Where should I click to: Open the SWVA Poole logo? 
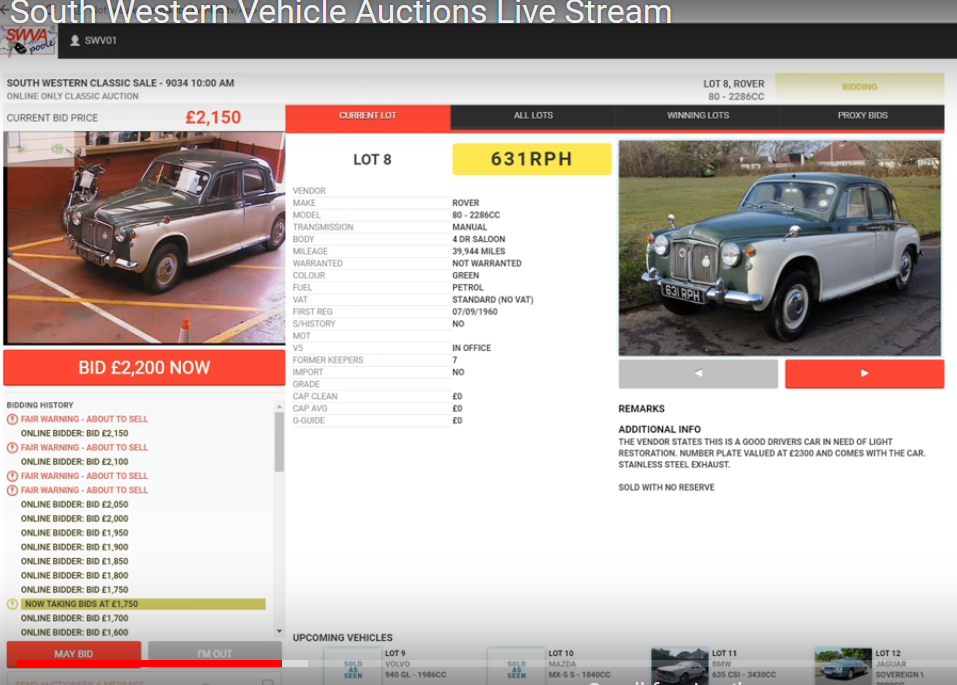click(x=29, y=41)
